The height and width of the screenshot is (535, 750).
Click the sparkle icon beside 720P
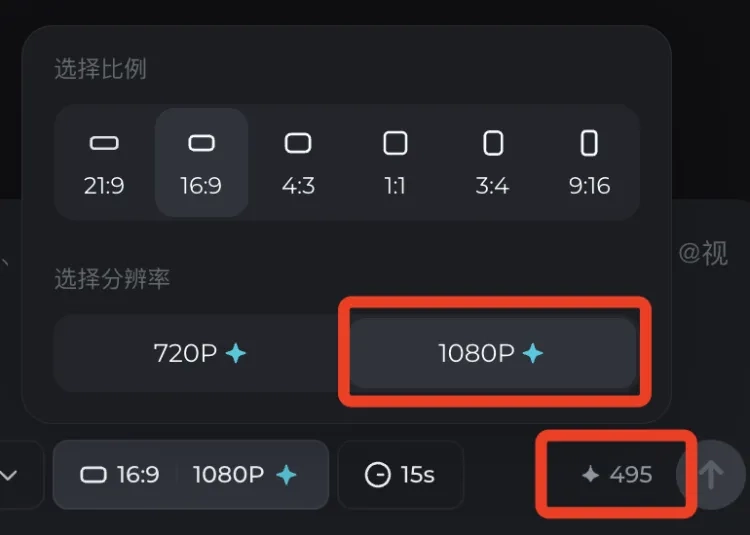[x=236, y=353]
